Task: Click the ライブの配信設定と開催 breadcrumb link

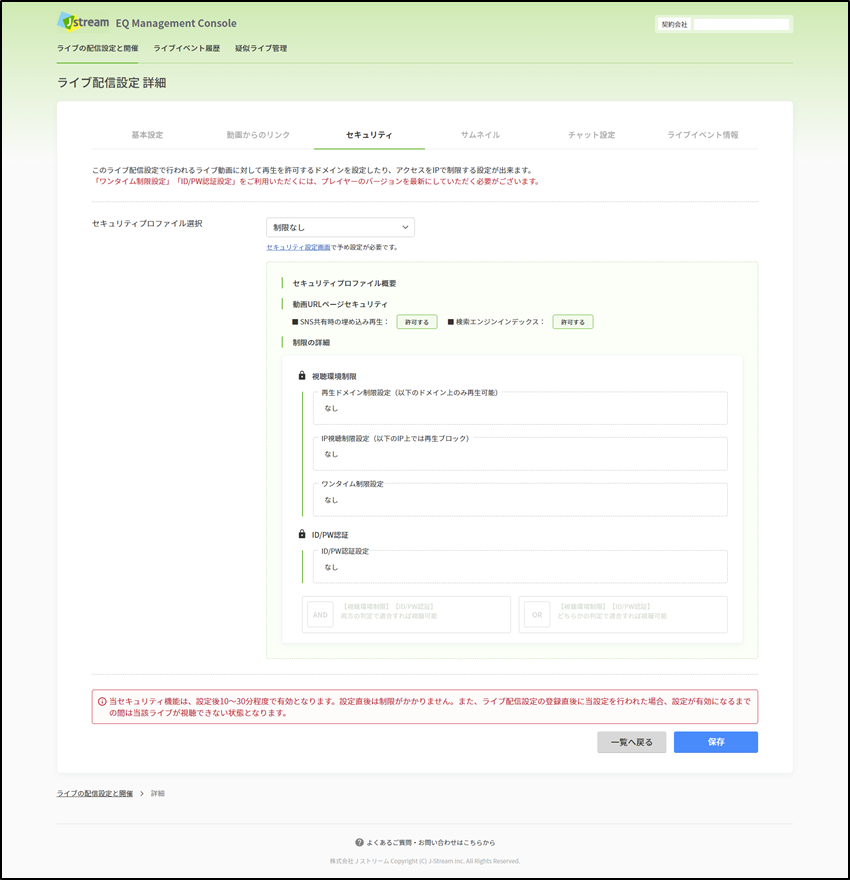Action: [x=95, y=794]
